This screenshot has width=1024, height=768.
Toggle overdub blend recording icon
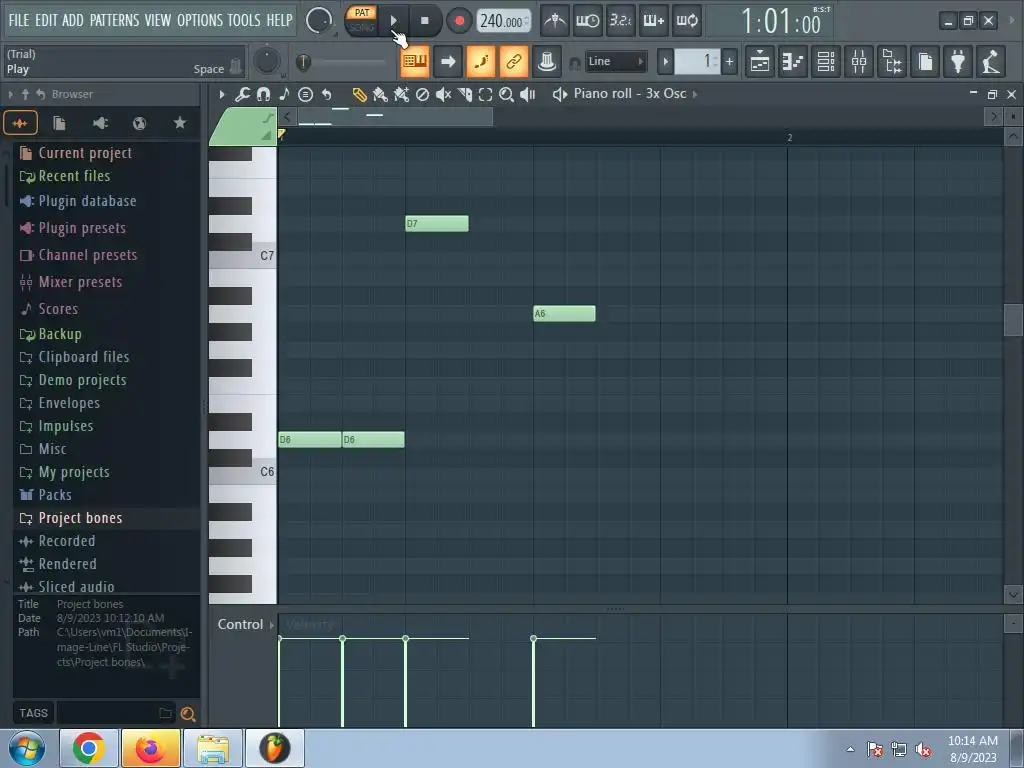653,21
